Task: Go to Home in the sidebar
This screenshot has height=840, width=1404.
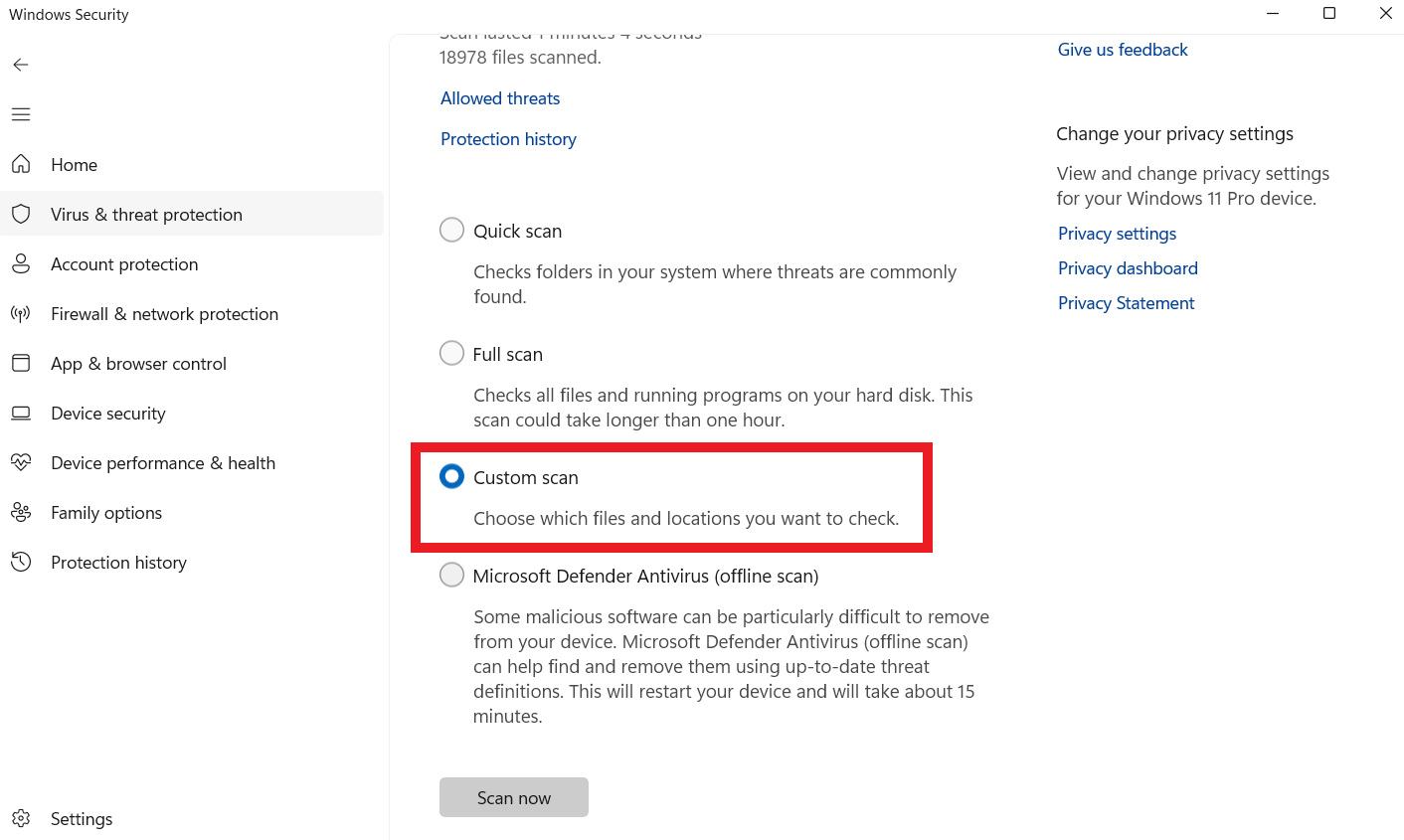Action: 192,164
